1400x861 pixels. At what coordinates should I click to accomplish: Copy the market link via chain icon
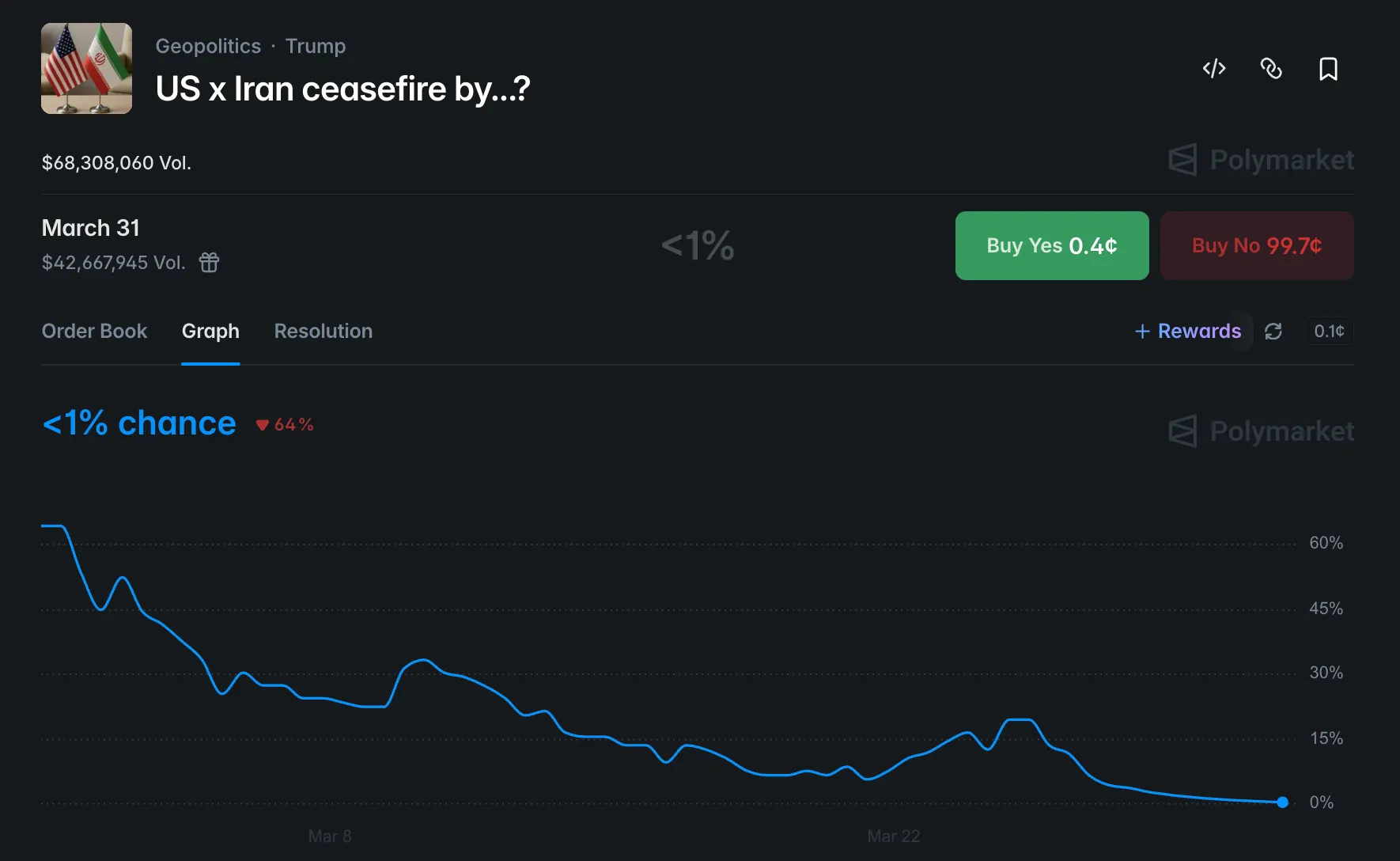coord(1271,69)
